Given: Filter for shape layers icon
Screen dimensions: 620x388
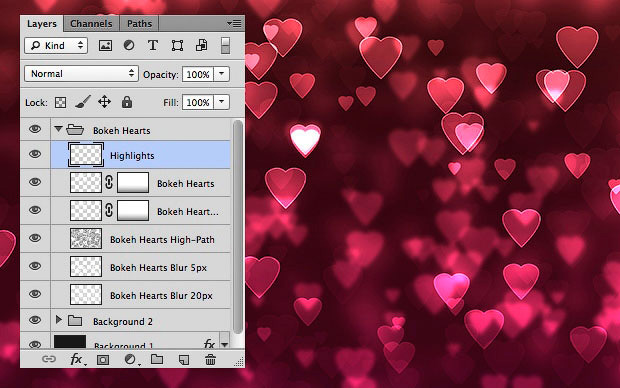Looking at the screenshot, I should pos(177,45).
